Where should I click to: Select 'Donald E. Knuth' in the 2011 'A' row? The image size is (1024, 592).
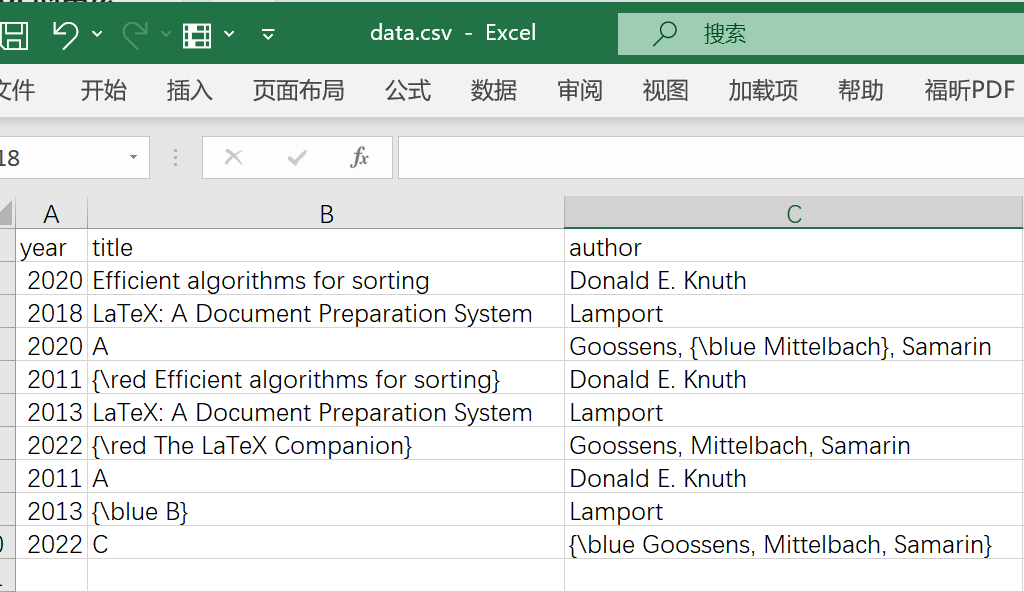tap(793, 478)
